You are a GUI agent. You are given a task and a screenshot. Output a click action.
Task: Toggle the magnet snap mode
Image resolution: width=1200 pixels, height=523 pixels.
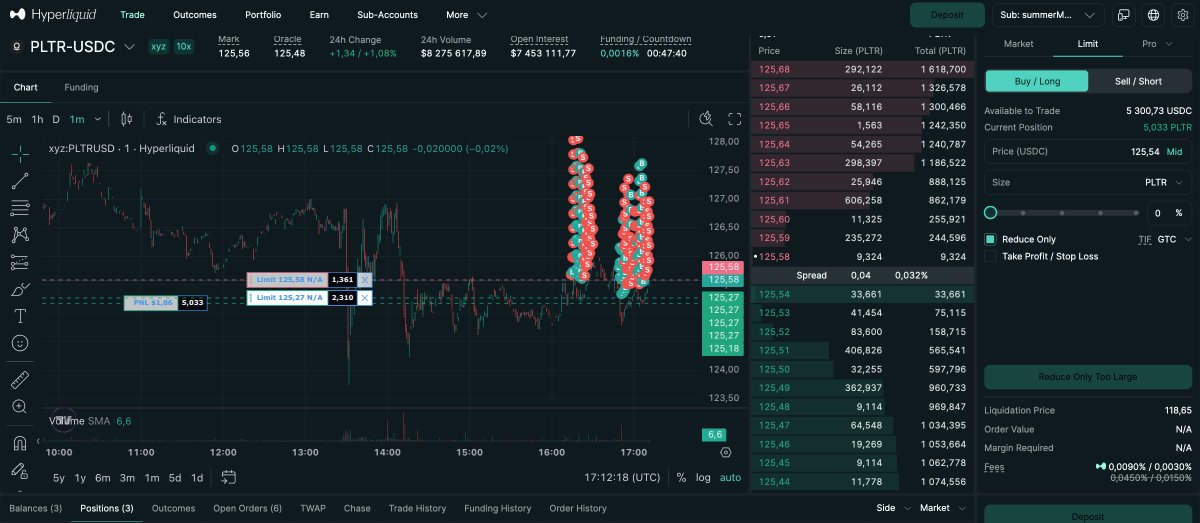click(20, 443)
